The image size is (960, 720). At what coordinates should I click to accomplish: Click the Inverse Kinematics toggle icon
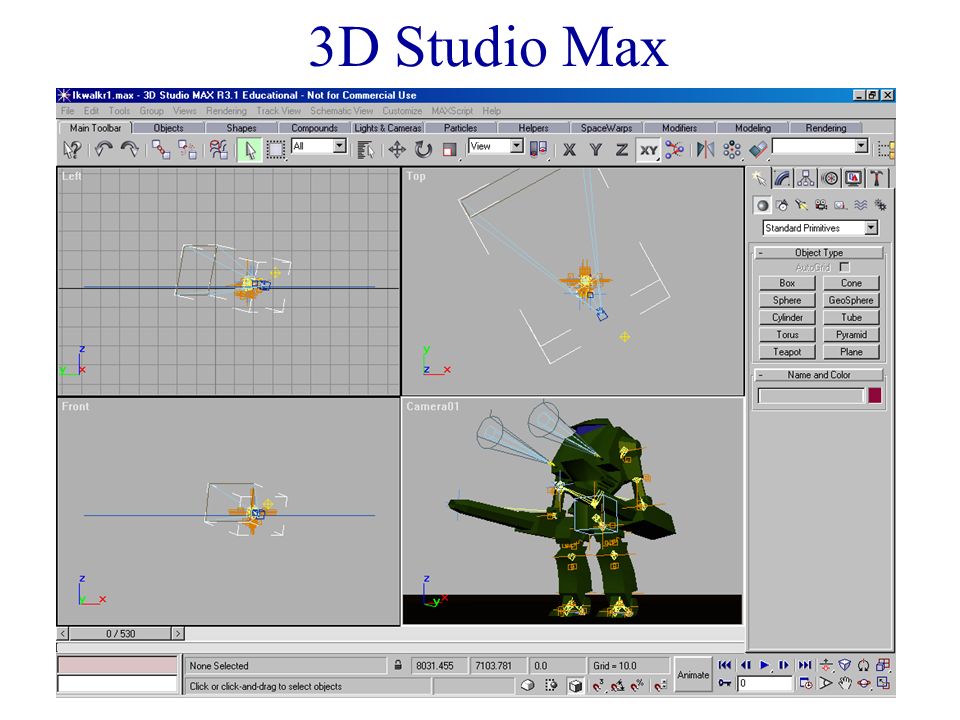pyautogui.click(x=674, y=149)
